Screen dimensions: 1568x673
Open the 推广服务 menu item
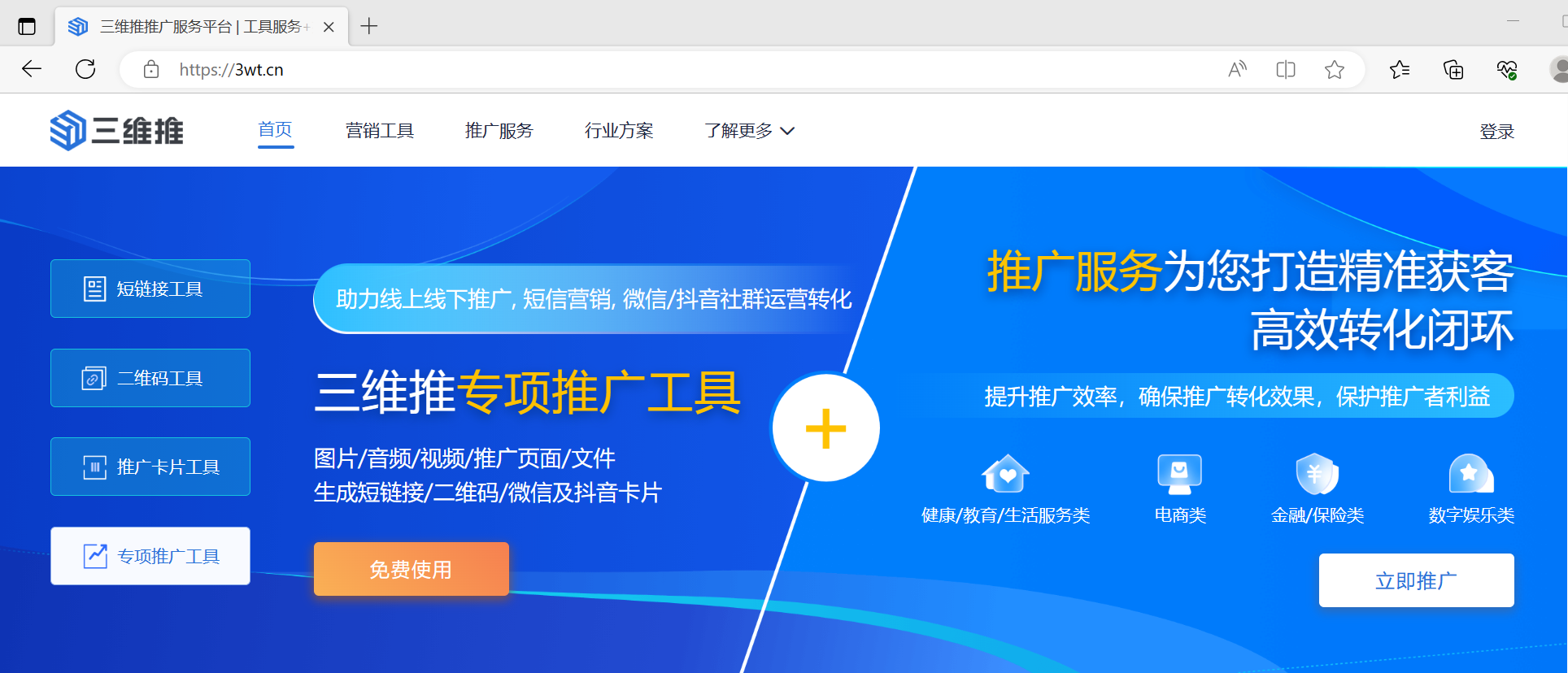(499, 131)
